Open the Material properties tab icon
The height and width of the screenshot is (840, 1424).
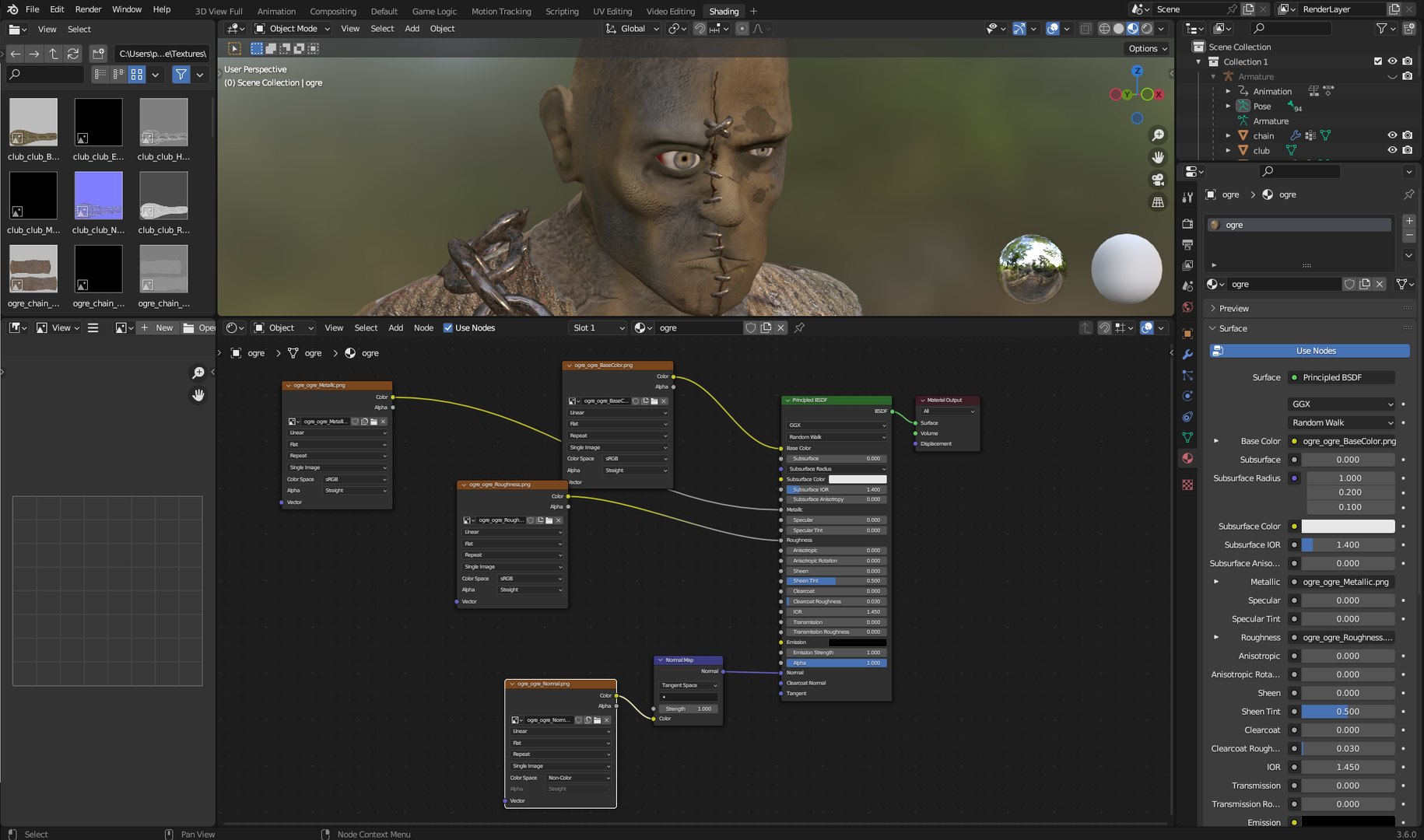pos(1187,459)
